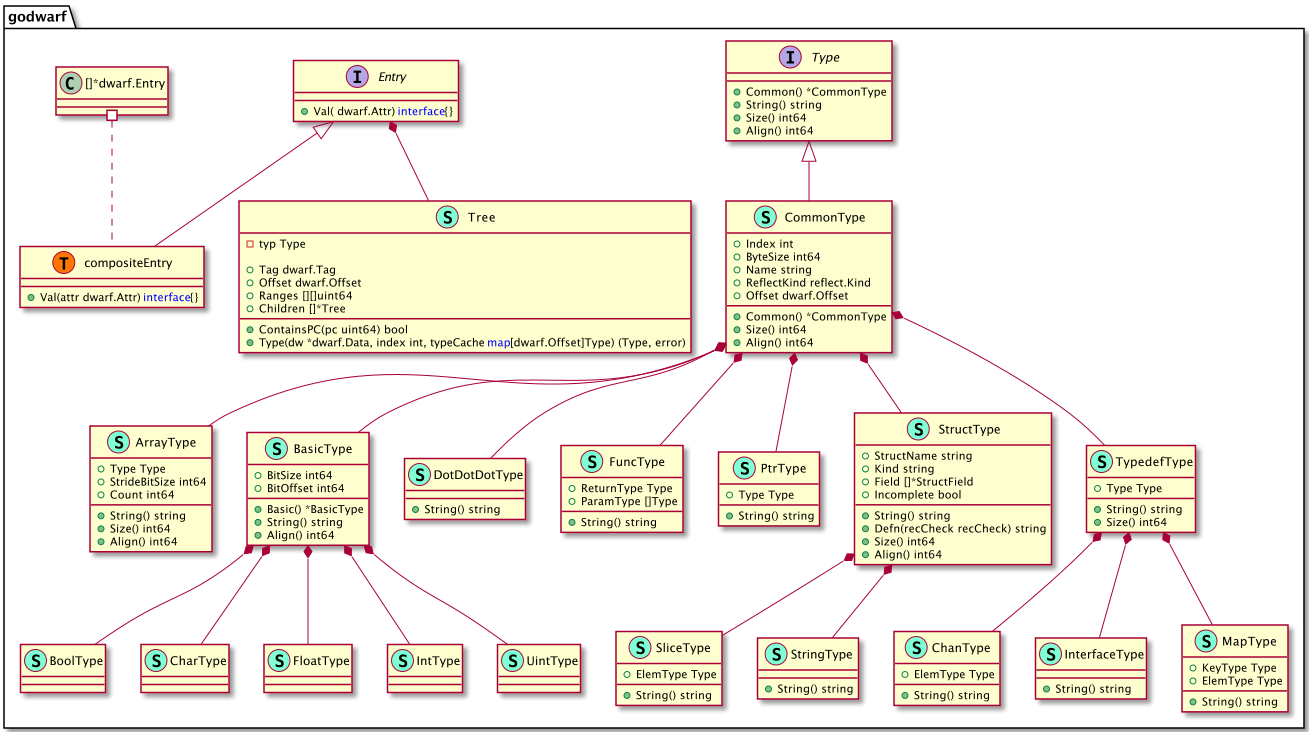
Task: Click the S icon of MapType
Action: [1201, 641]
